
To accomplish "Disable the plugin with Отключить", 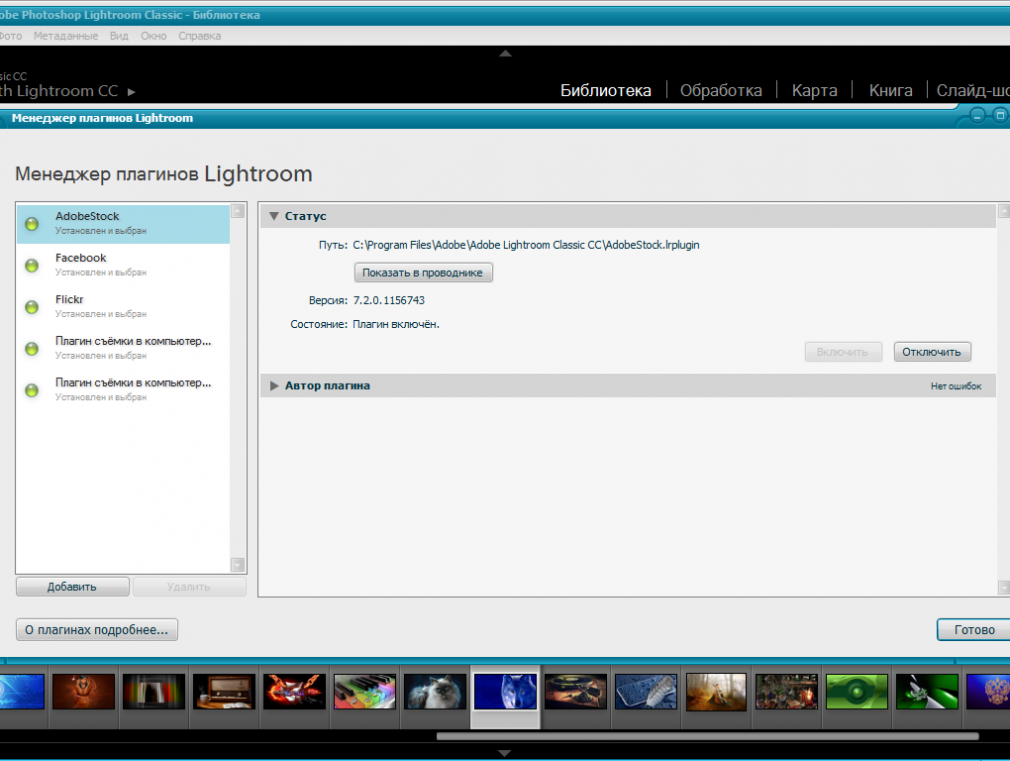I will click(932, 352).
